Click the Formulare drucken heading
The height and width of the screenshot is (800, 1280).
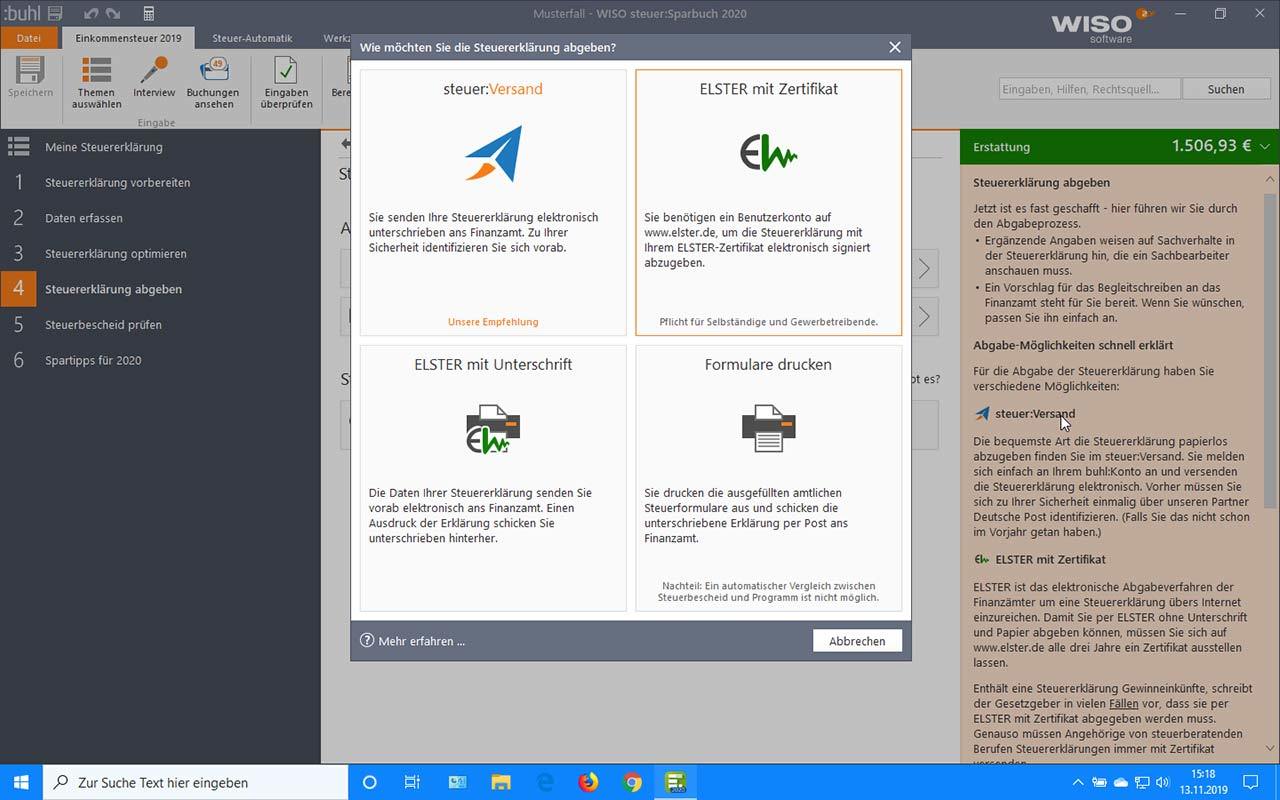point(768,365)
